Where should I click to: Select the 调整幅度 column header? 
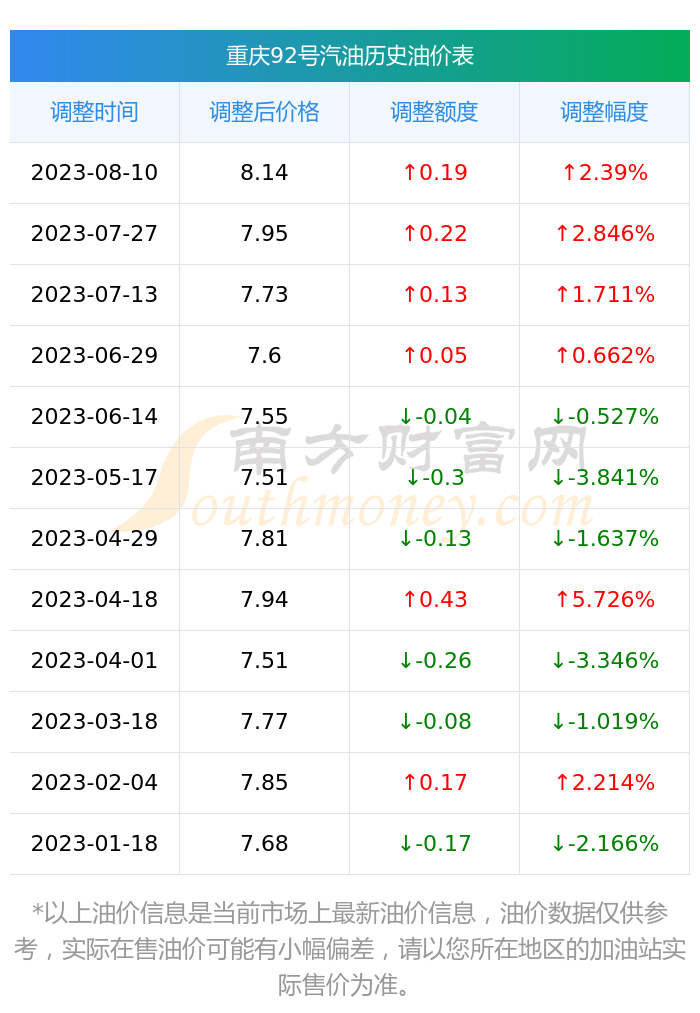tap(604, 112)
